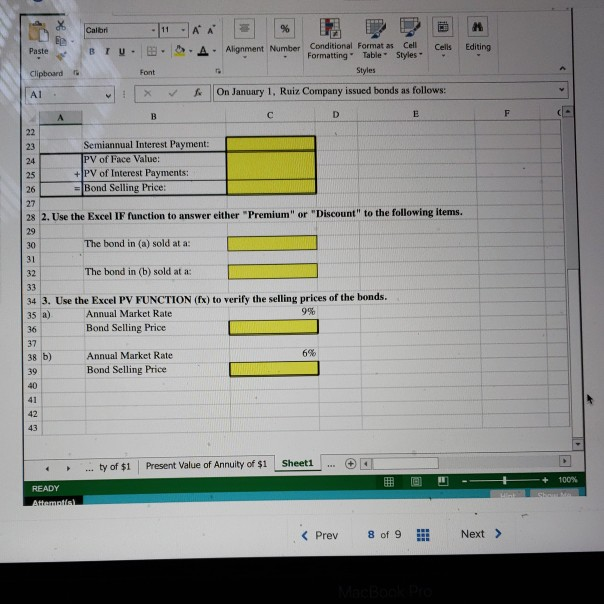
Task: Open the underline style dropdown arrow
Action: coord(133,52)
